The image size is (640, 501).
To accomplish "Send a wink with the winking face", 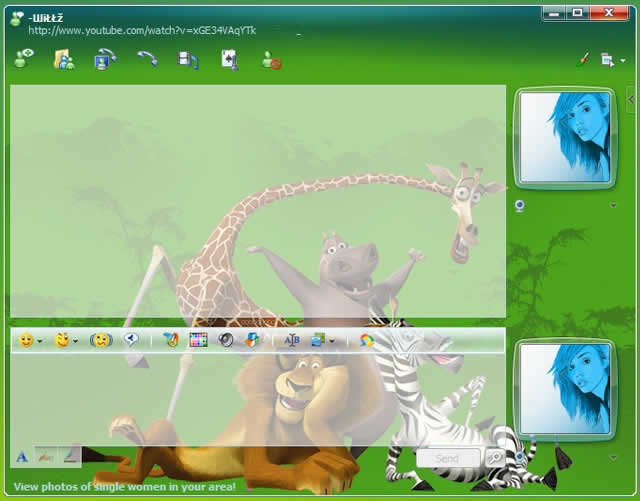I will click(x=62, y=340).
